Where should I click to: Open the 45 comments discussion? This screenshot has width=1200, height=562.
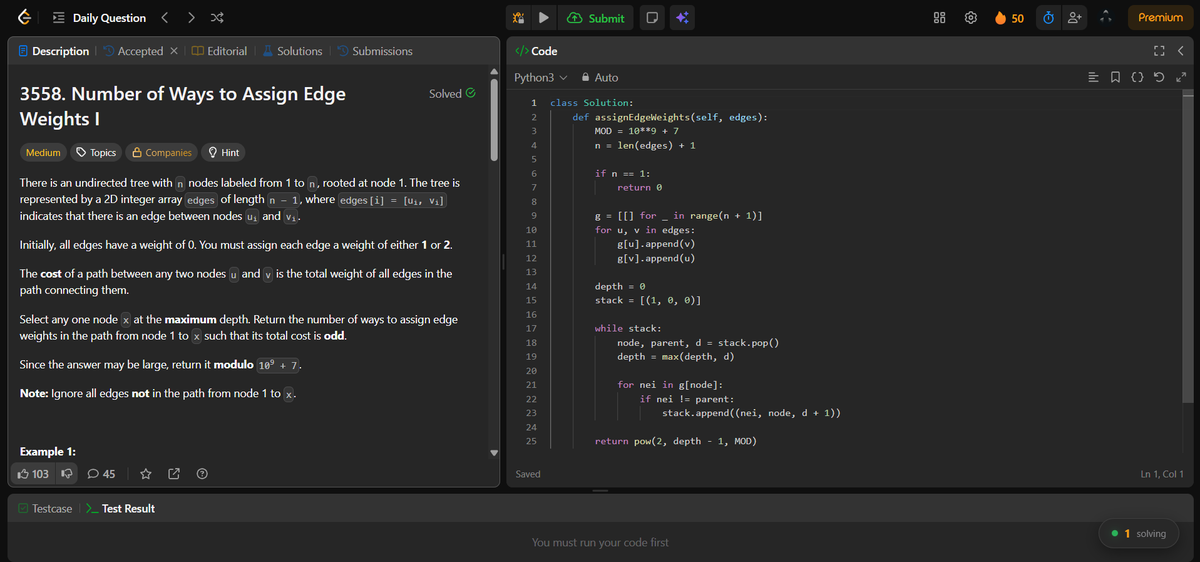pyautogui.click(x=102, y=474)
